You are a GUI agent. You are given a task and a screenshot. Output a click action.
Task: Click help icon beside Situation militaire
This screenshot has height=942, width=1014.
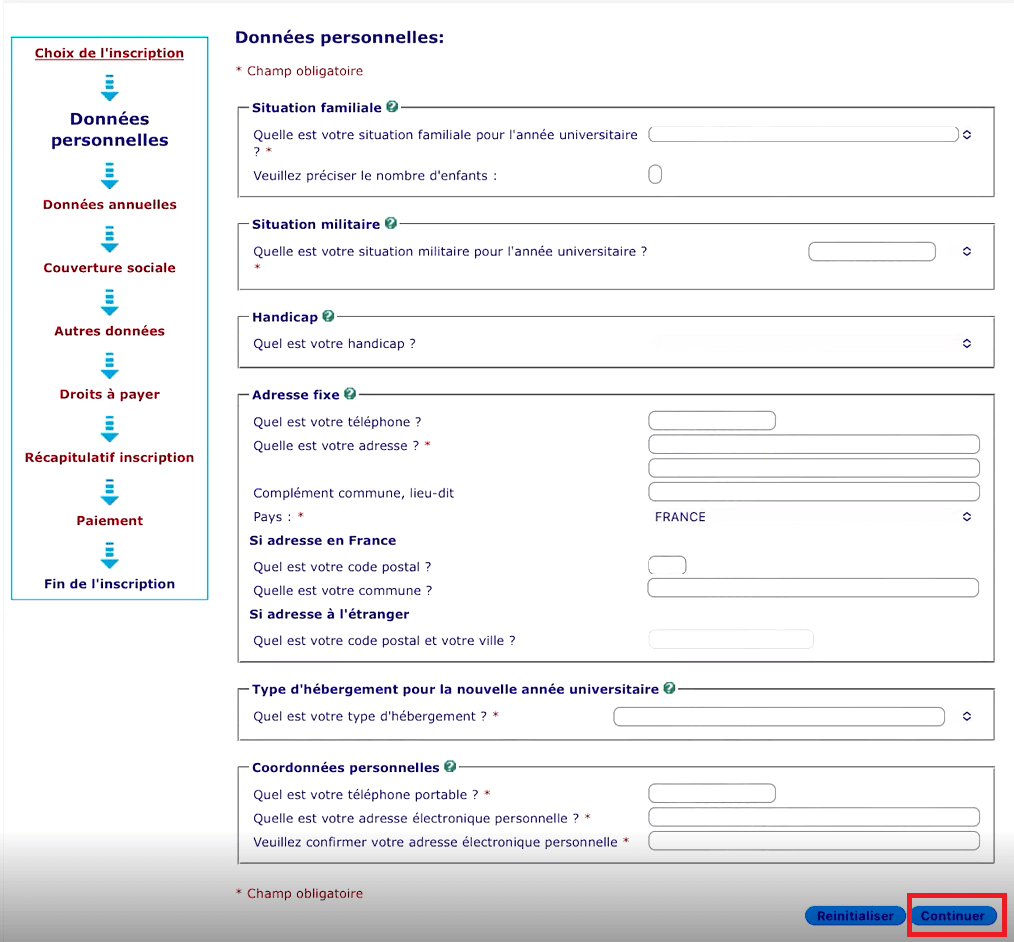[x=390, y=224]
